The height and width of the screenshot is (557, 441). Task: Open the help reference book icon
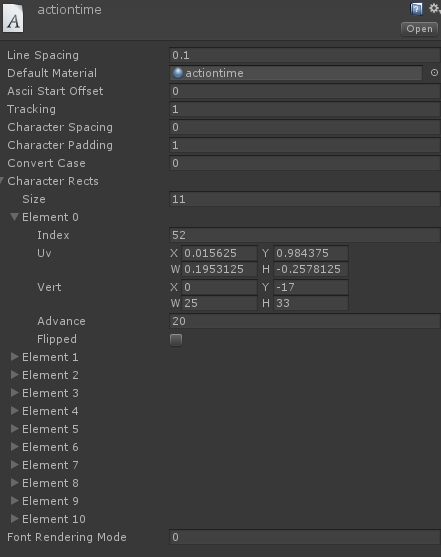point(416,9)
